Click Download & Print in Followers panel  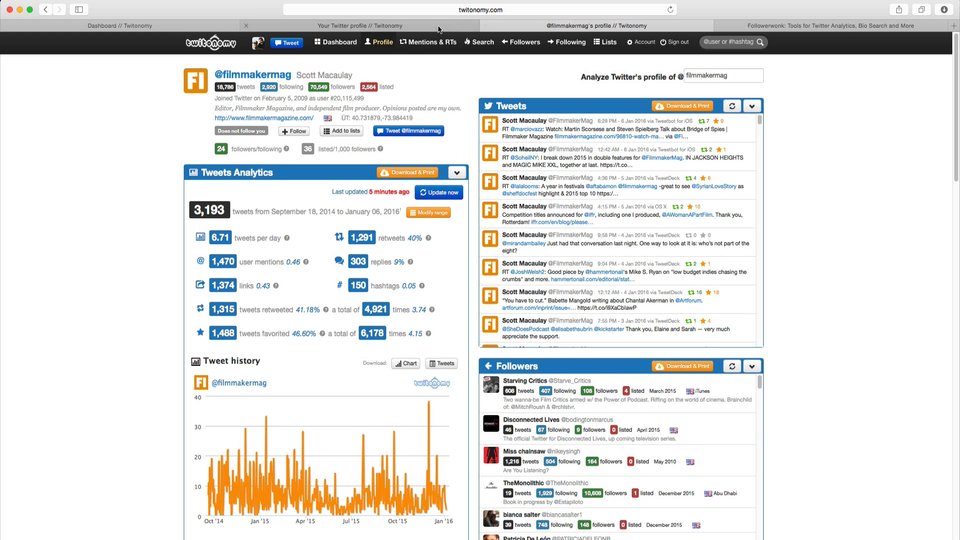[682, 366]
